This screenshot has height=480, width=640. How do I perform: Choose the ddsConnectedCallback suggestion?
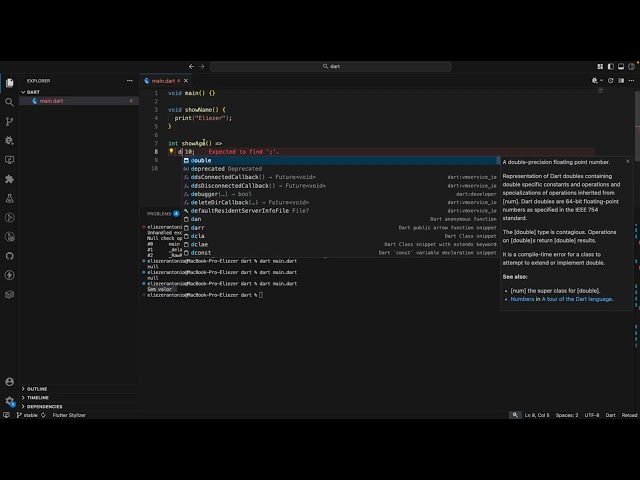tap(340, 177)
